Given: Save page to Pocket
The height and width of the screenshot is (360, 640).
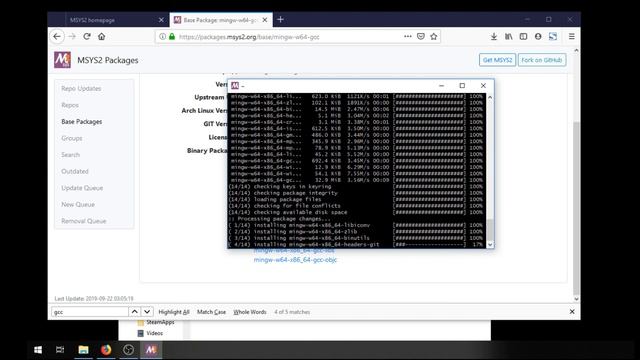Looking at the screenshot, I should pos(421,37).
